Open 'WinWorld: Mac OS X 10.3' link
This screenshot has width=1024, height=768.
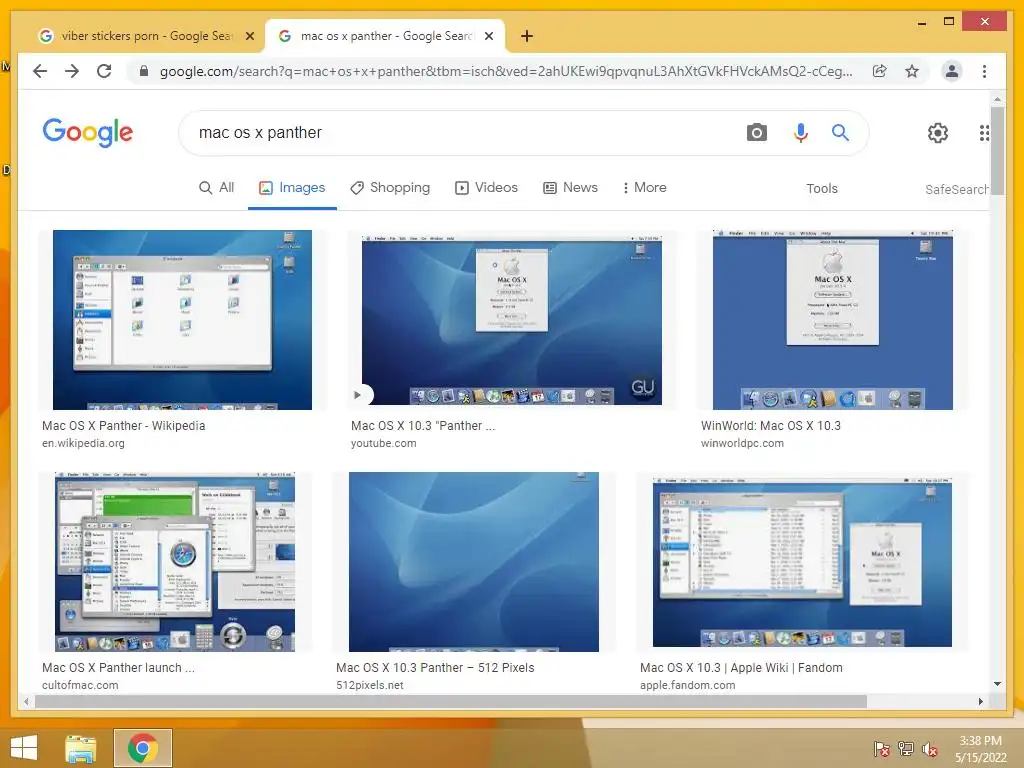771,426
